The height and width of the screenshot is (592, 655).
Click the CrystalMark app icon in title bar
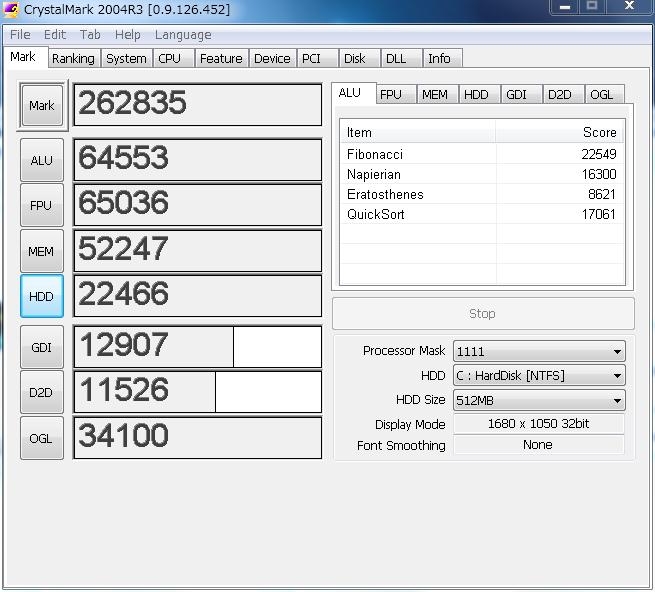point(11,9)
